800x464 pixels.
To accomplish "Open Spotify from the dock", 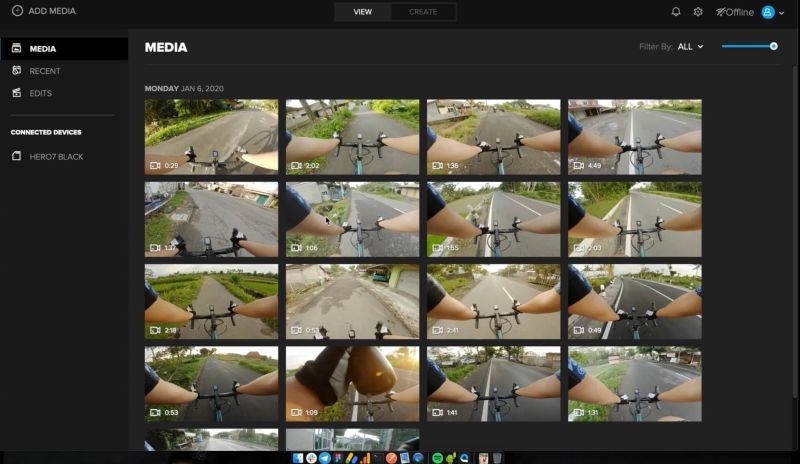I will (437, 458).
